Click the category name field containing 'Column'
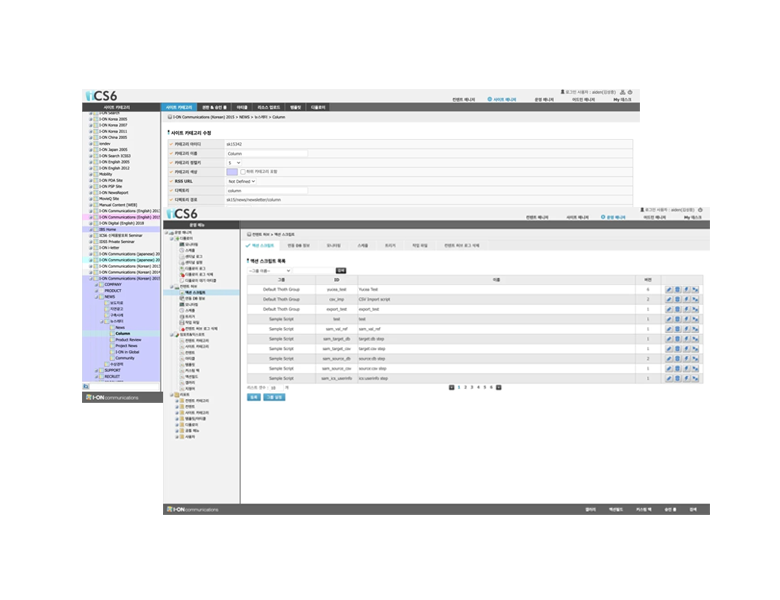 click(266, 153)
